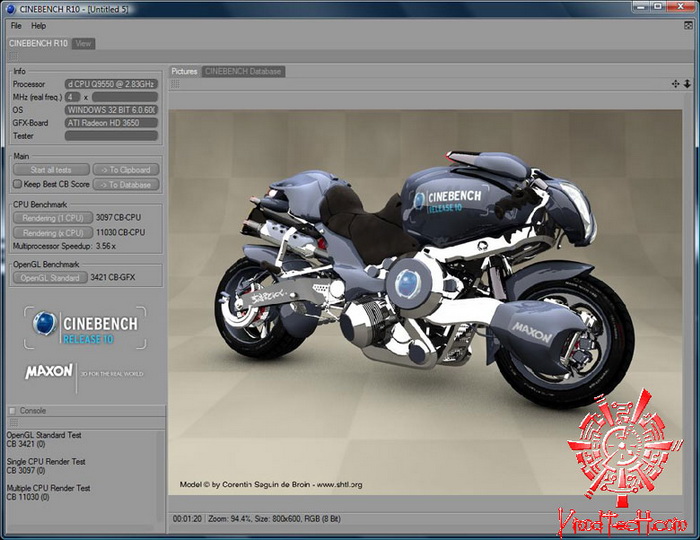
Task: Click console value CB 3097 (0)
Action: [x=26, y=471]
